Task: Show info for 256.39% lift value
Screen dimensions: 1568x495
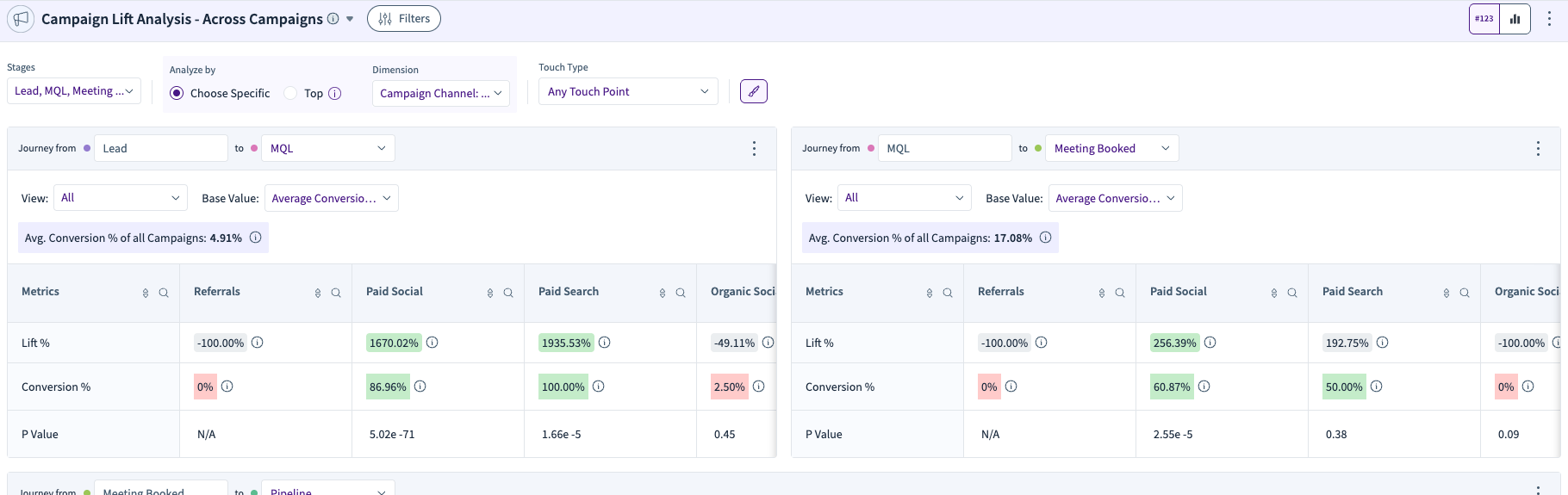Action: click(1210, 343)
